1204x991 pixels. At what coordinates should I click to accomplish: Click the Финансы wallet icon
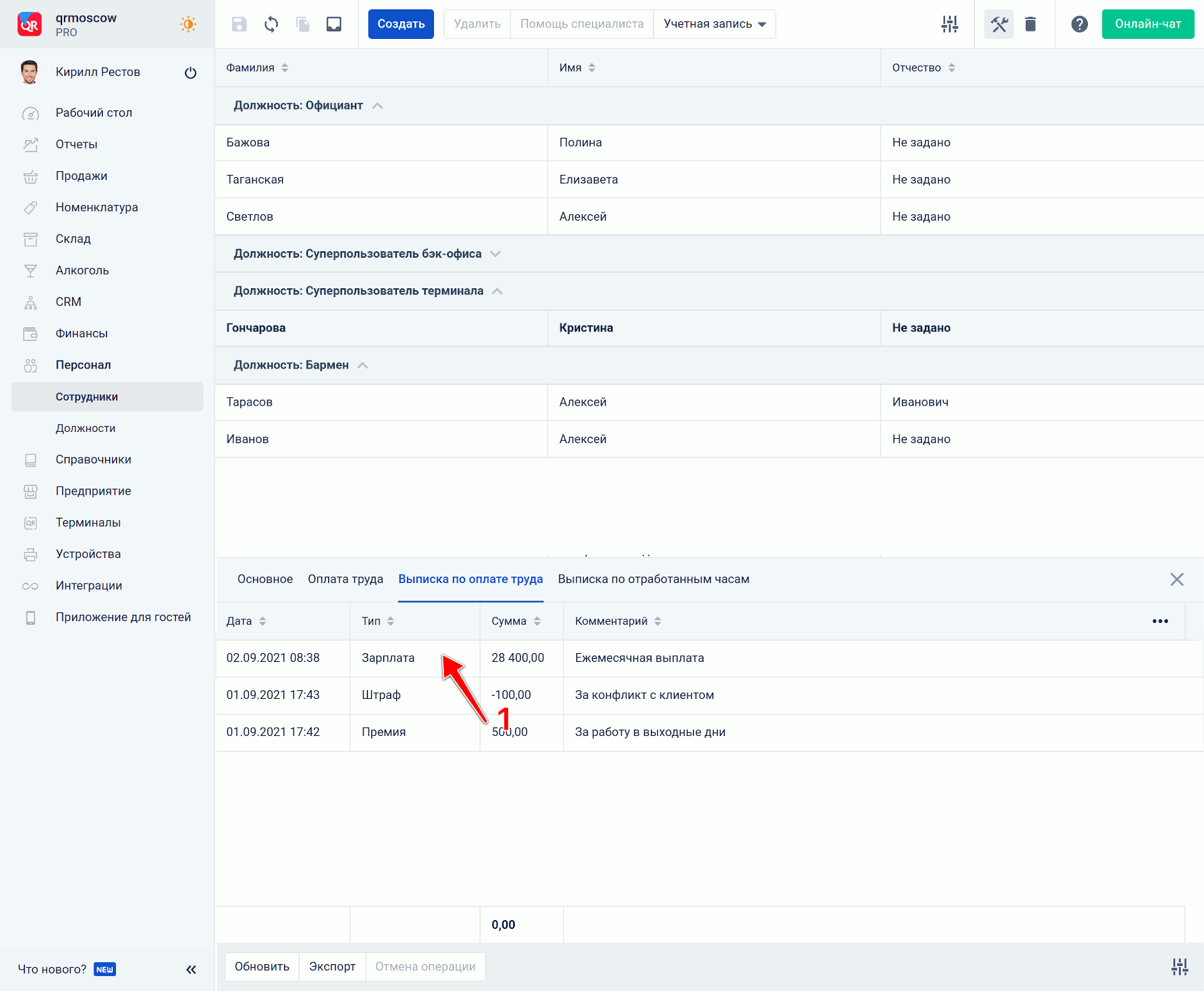click(31, 333)
